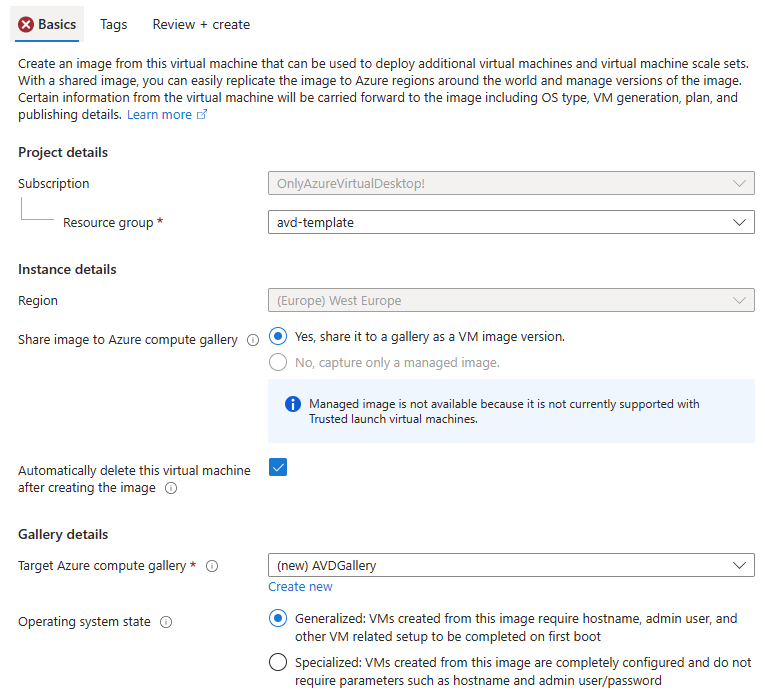Click the external link icon after Learn more

click(x=201, y=115)
